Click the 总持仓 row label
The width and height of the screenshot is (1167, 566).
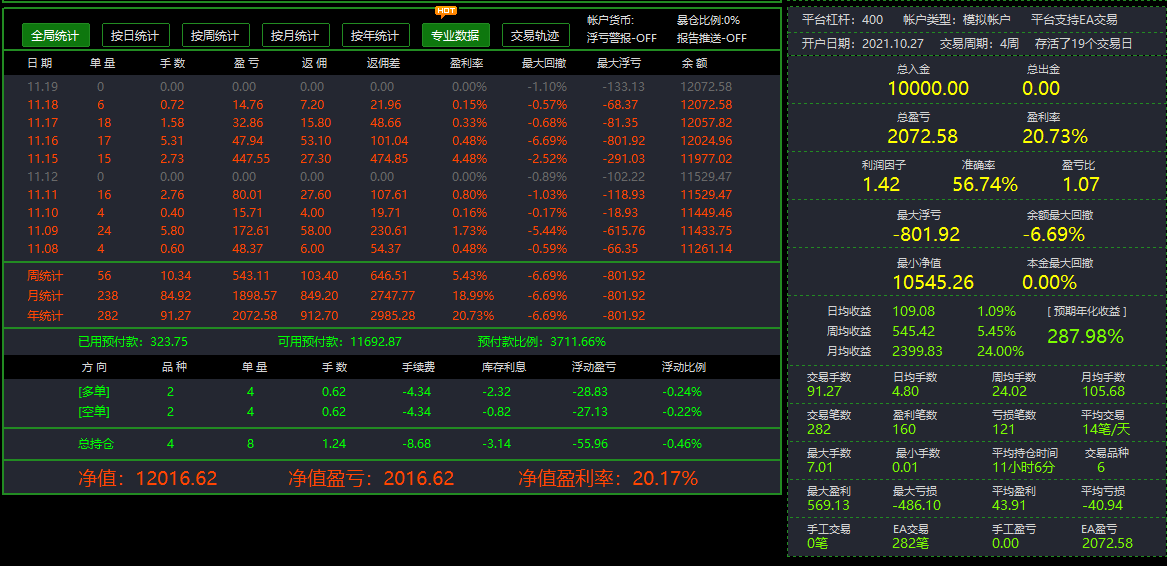coord(96,444)
